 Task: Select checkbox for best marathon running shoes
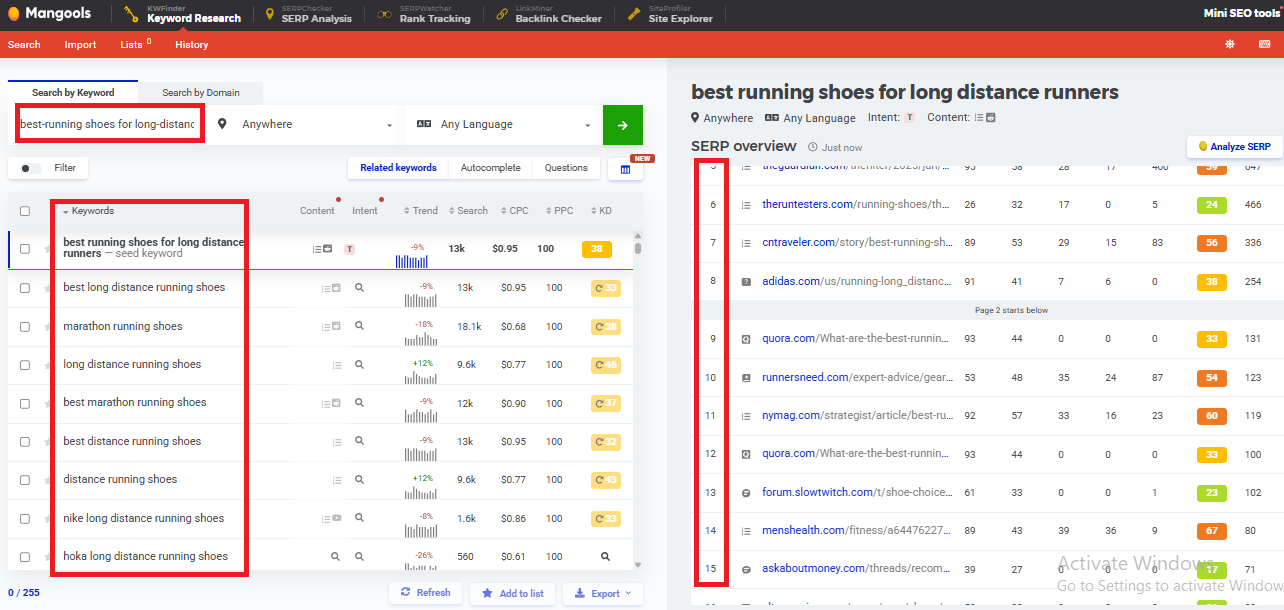(25, 403)
